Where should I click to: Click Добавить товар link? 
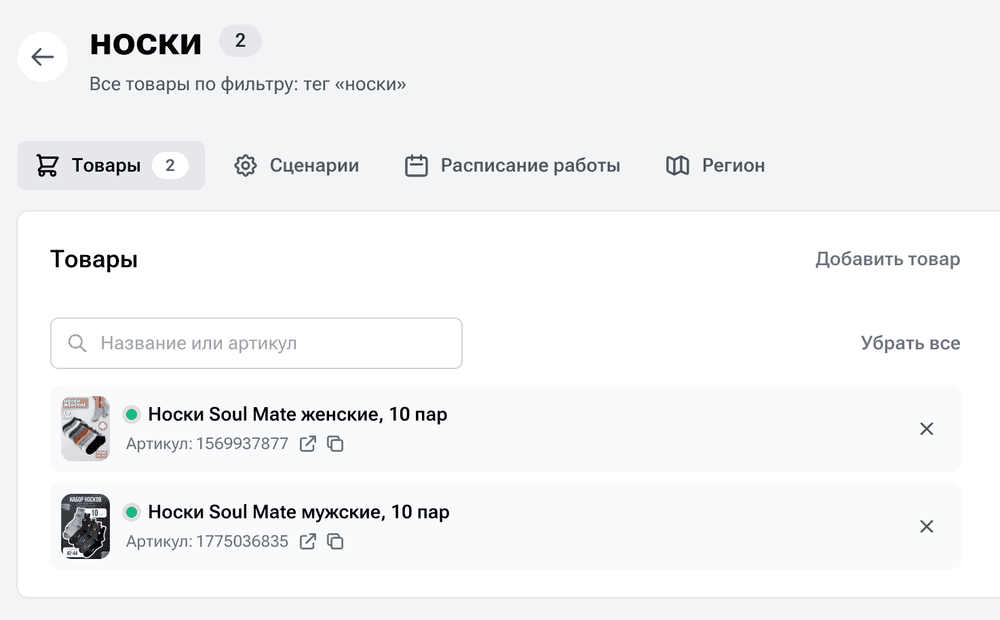[887, 259]
